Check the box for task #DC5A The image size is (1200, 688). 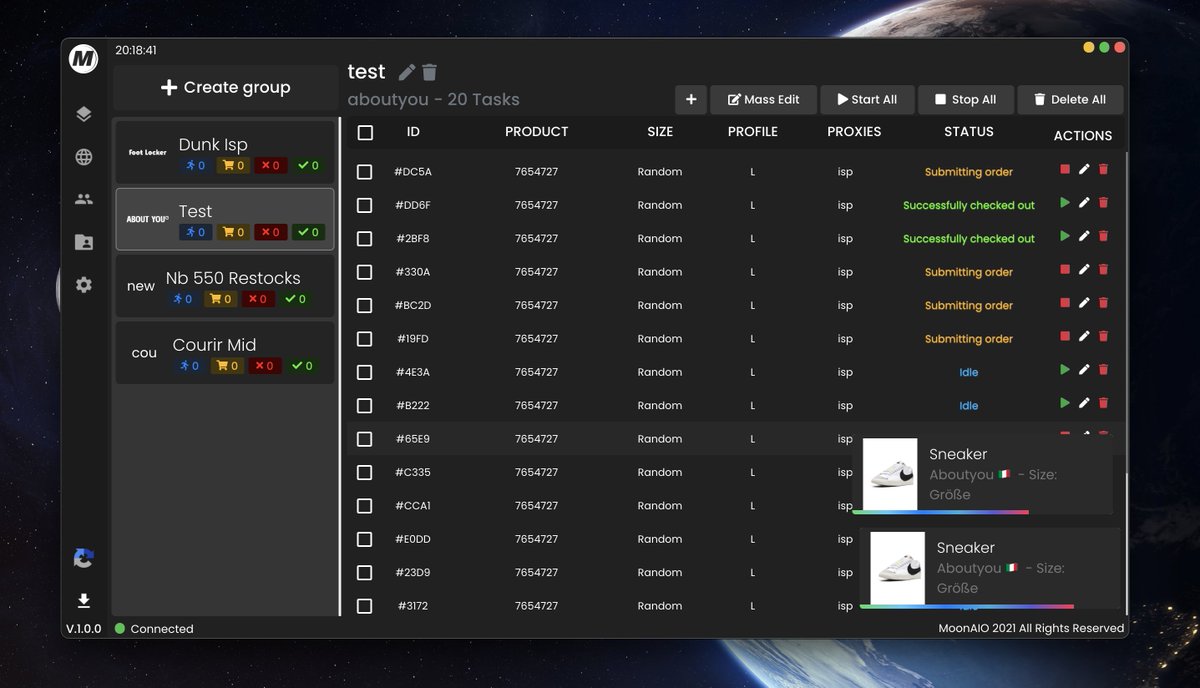[365, 172]
